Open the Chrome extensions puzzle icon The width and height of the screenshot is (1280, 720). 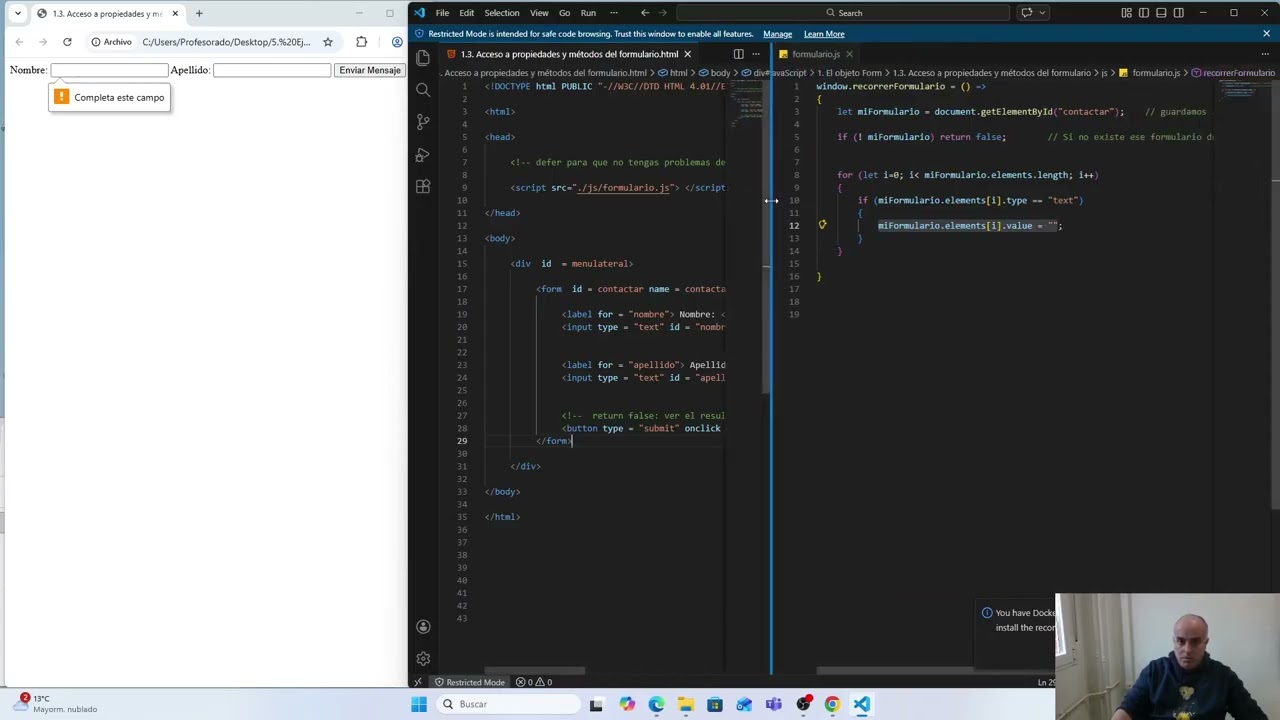click(x=361, y=42)
